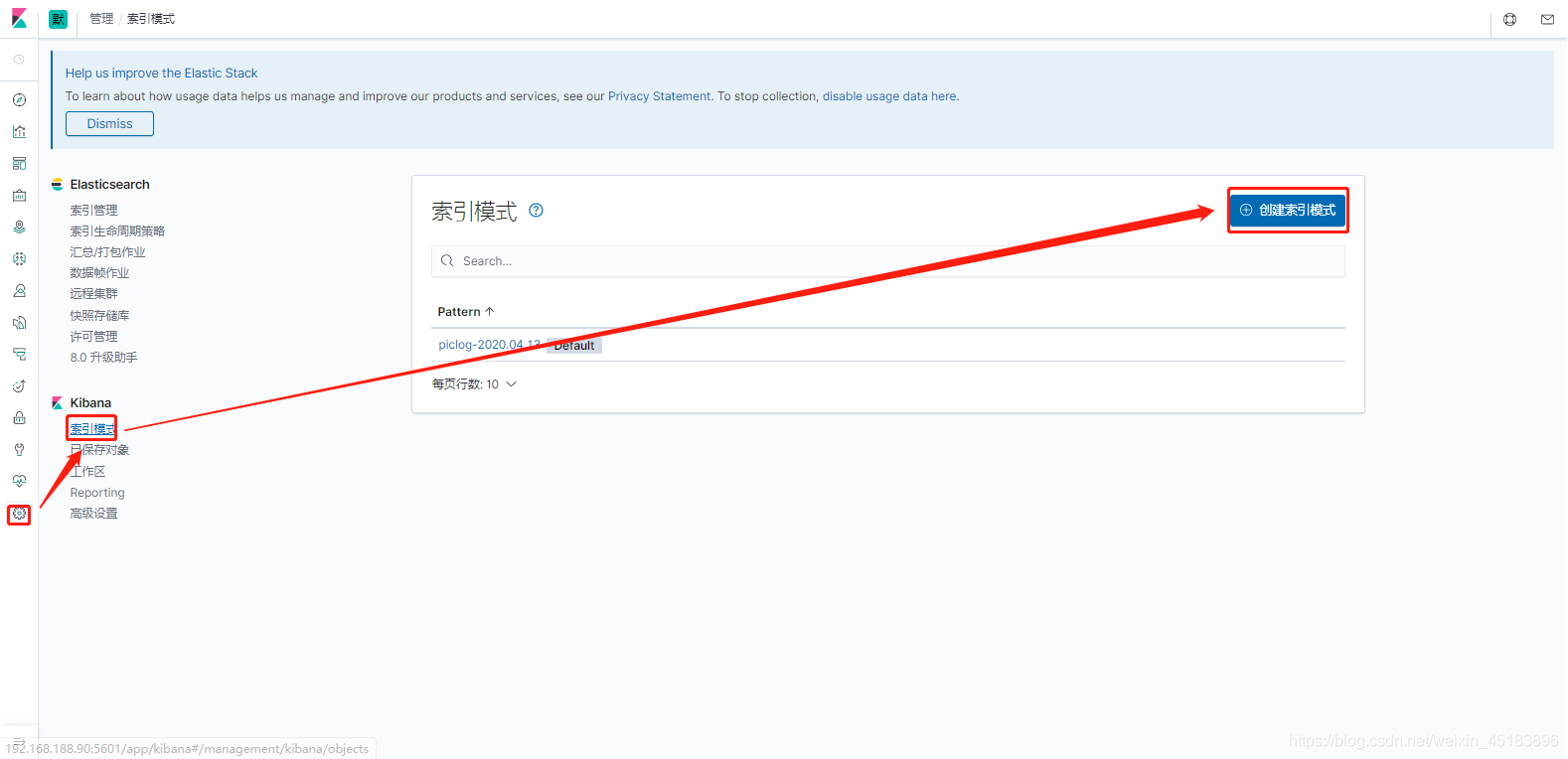
Task: Open Management gear icon in sidebar
Action: point(19,514)
